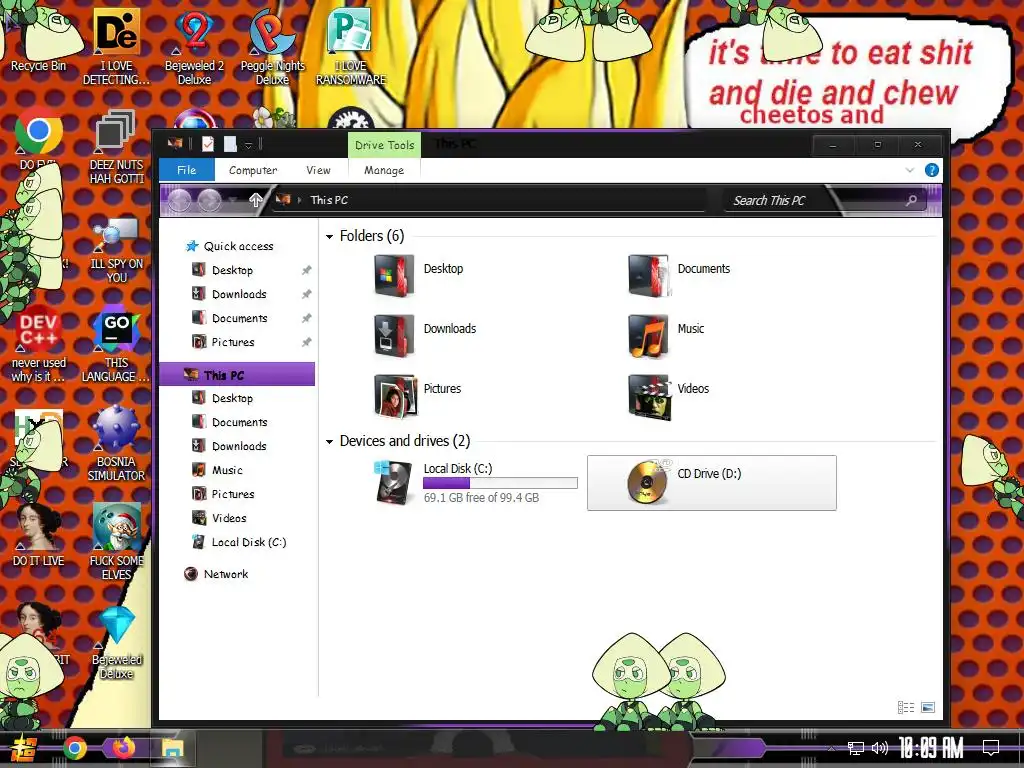Viewport: 1024px width, 768px height.
Task: Show hidden system tray icons
Action: [831, 748]
